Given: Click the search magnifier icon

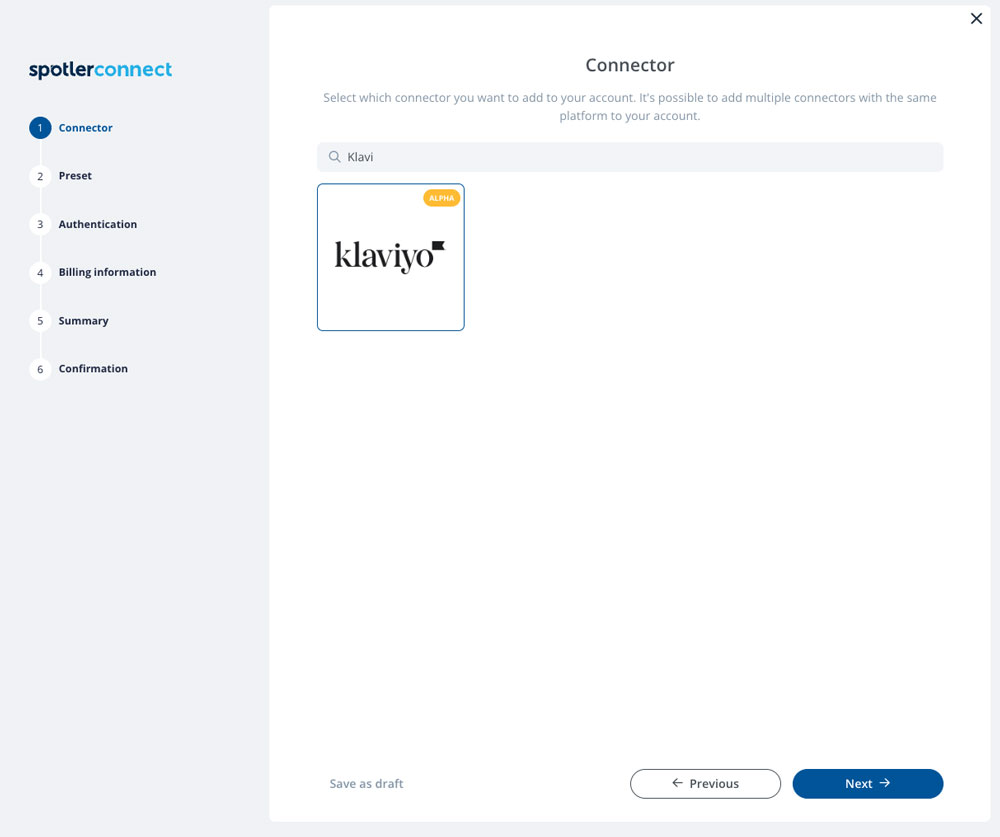Looking at the screenshot, I should tap(334, 157).
